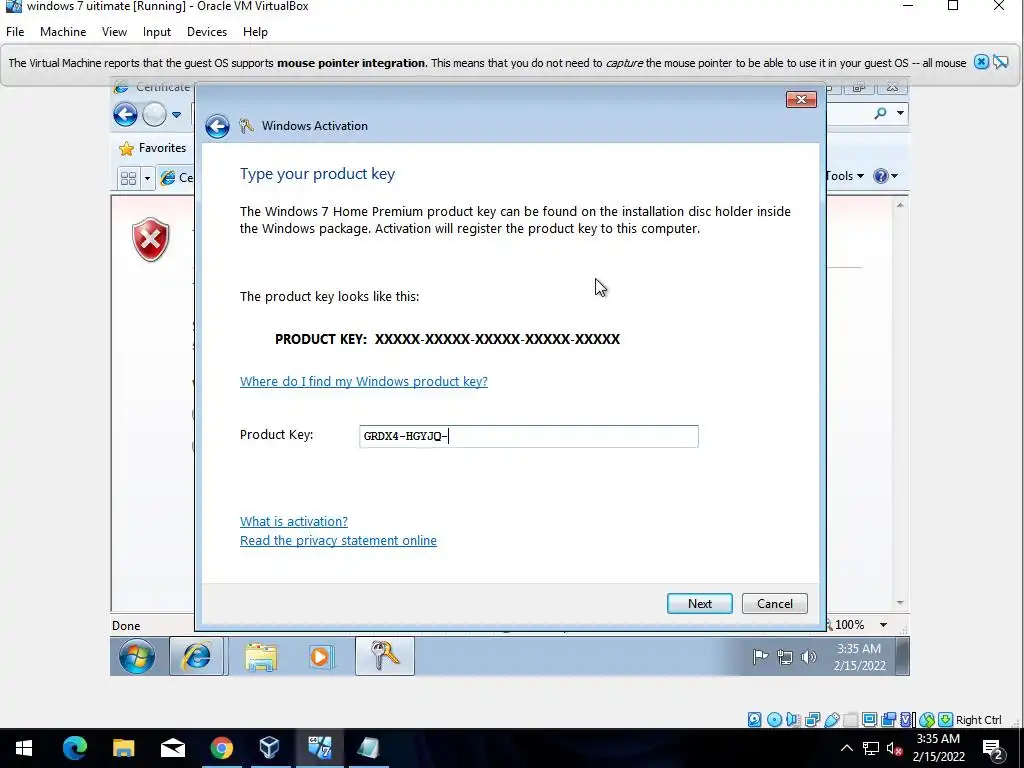
Task: Click the Internet Explorer page scroll up arrow
Action: pos(901,205)
